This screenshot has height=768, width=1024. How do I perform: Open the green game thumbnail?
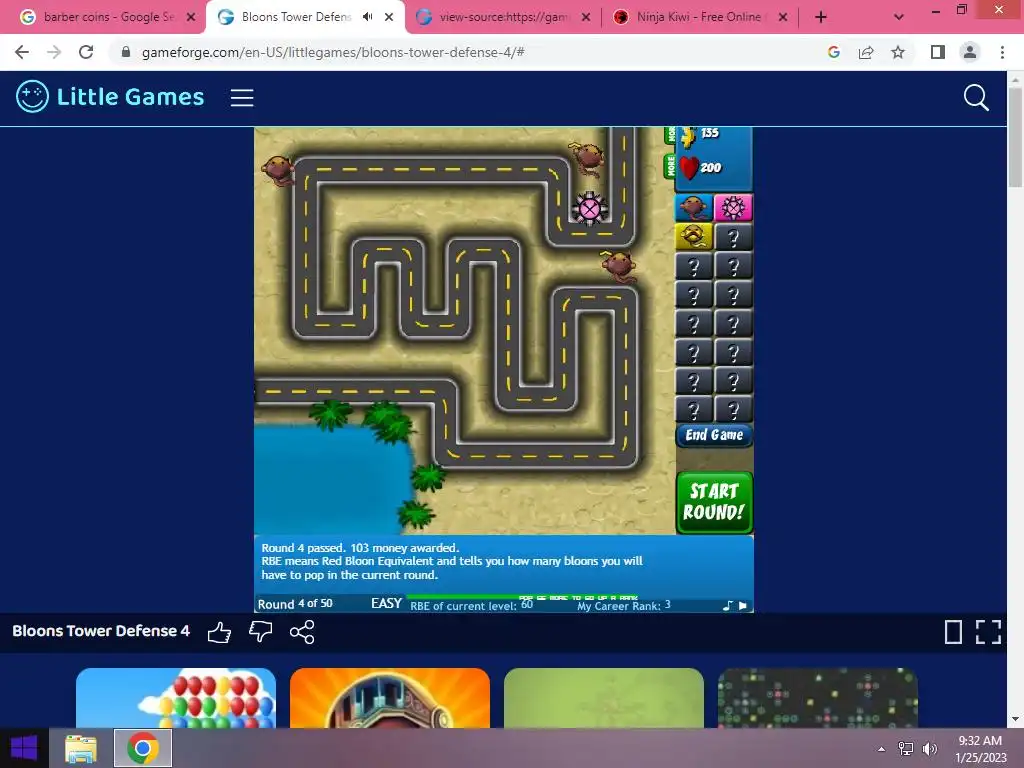pos(603,697)
